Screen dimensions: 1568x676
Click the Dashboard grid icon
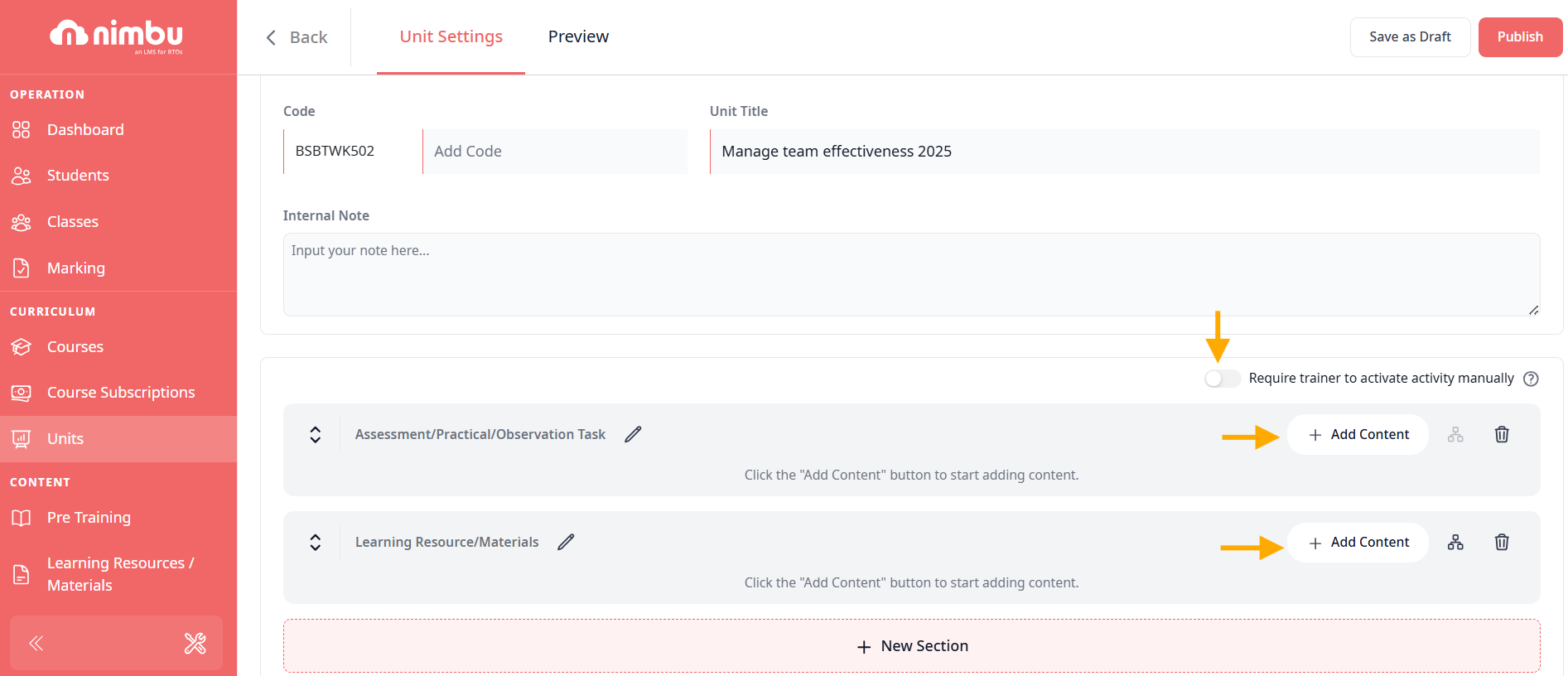pyautogui.click(x=22, y=129)
